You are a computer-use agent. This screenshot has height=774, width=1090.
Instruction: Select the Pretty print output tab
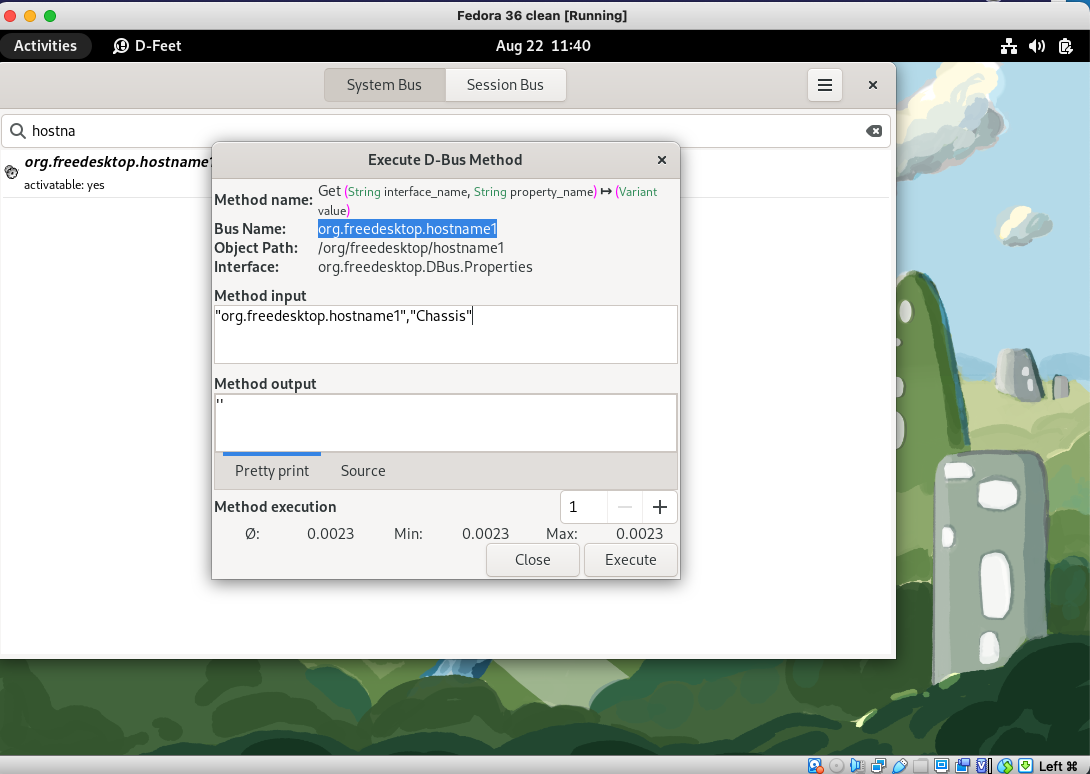coord(272,471)
